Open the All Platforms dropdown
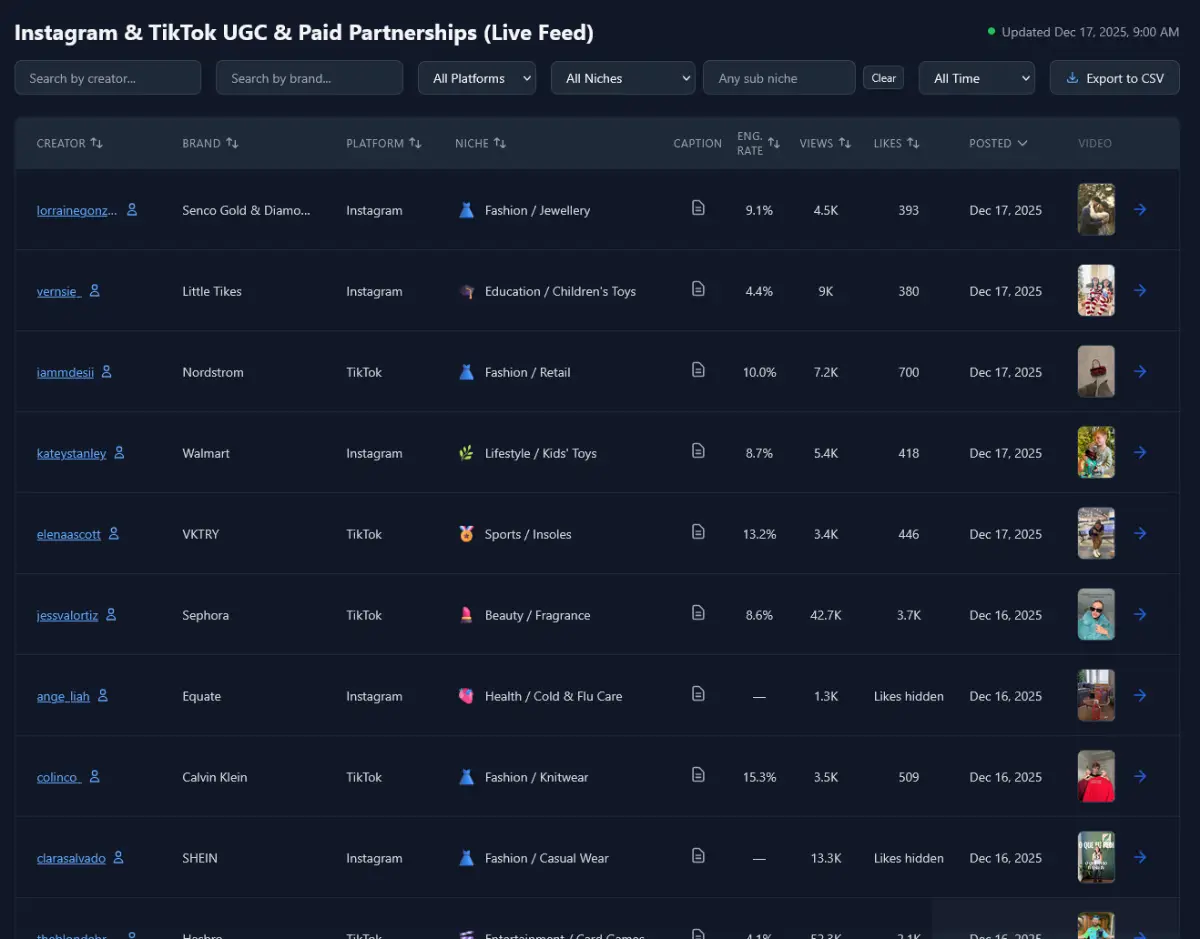 [x=476, y=78]
